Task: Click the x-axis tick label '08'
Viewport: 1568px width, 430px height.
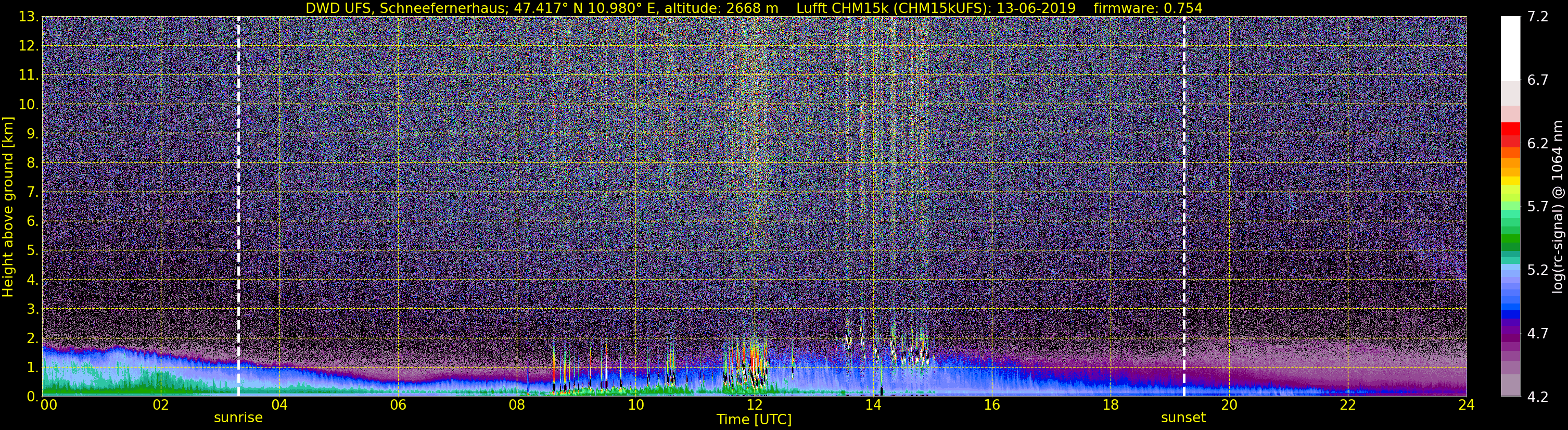Action: [x=516, y=405]
